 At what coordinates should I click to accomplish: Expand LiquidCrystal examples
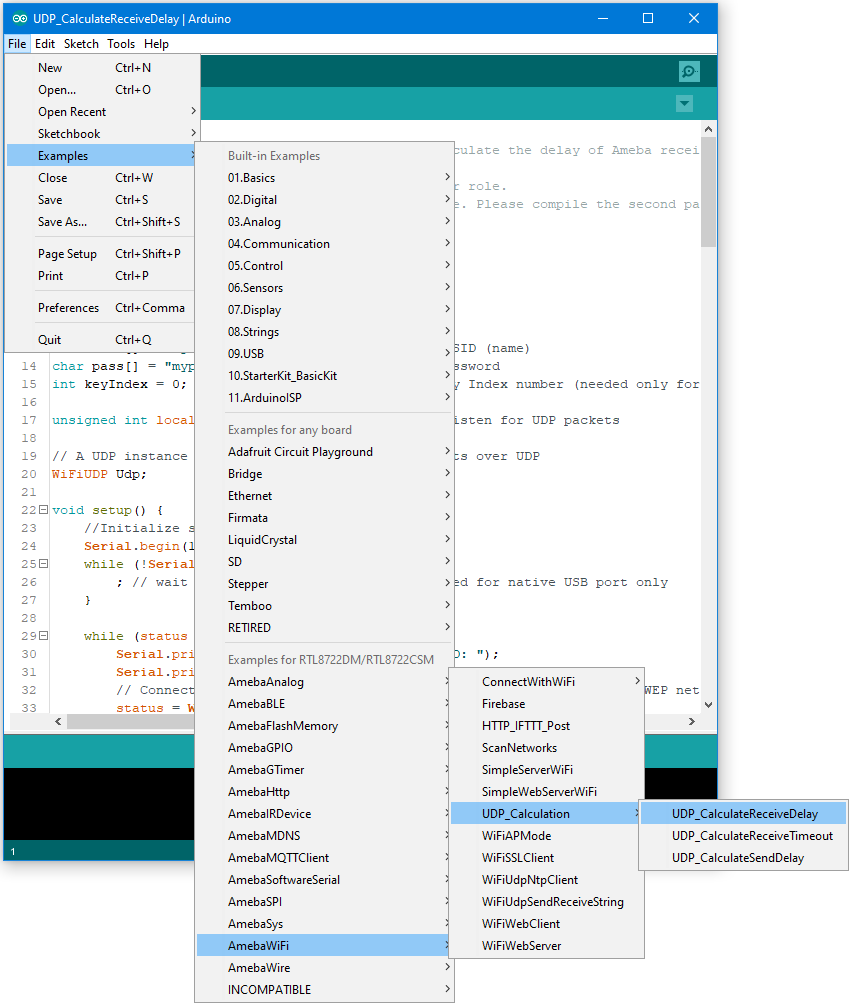coord(325,540)
